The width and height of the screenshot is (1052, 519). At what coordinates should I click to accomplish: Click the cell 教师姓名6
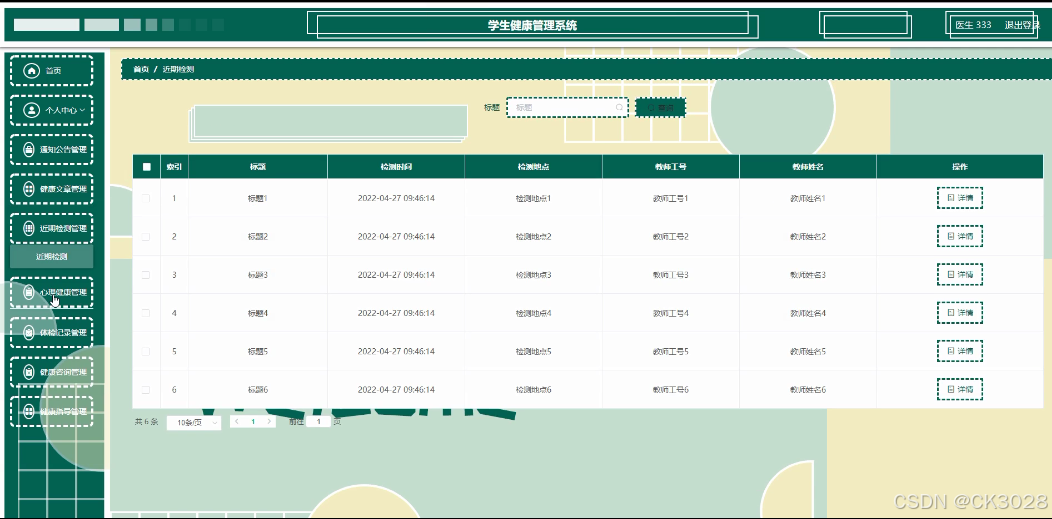(808, 390)
